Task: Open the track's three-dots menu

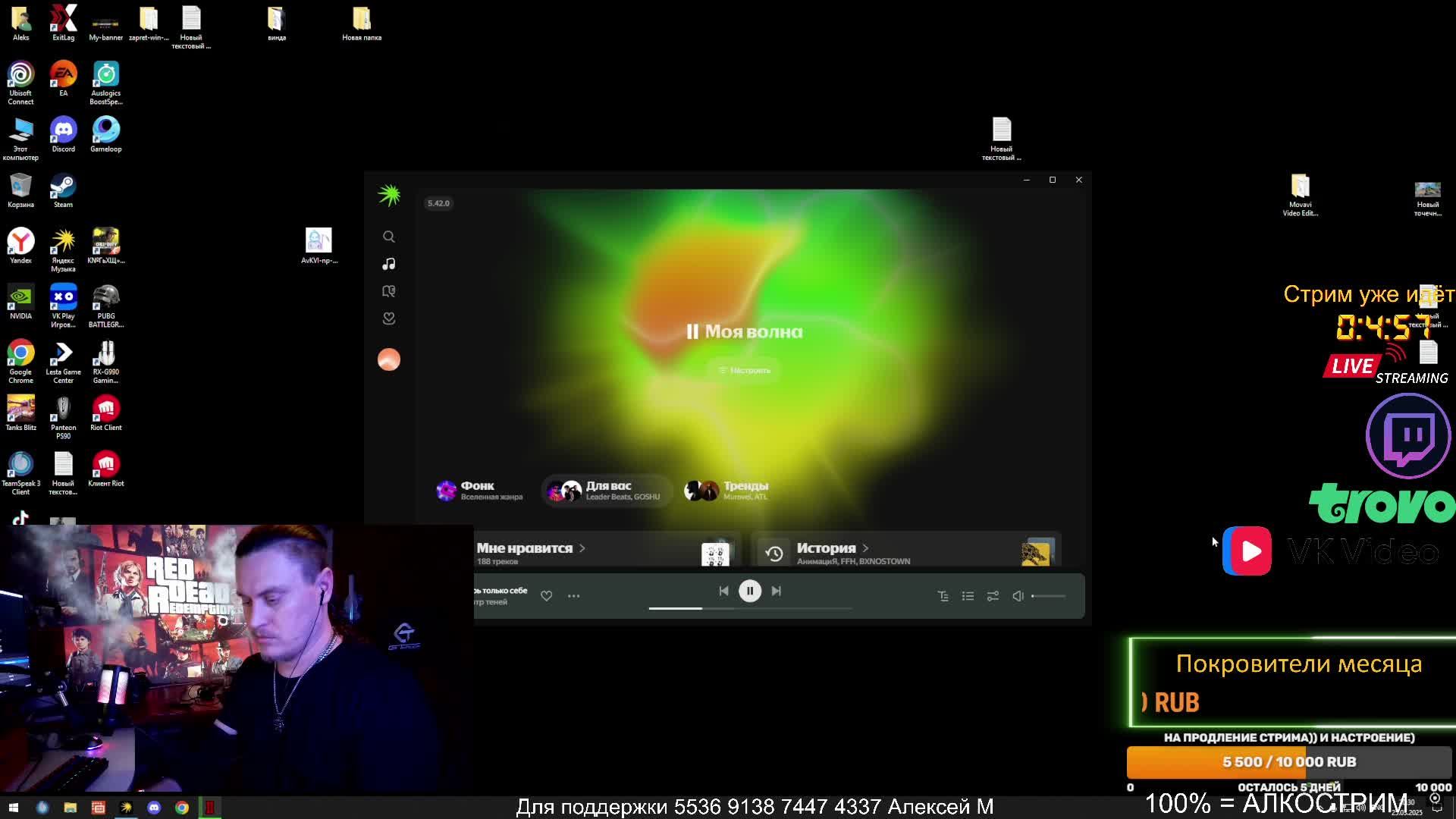Action: (x=573, y=596)
